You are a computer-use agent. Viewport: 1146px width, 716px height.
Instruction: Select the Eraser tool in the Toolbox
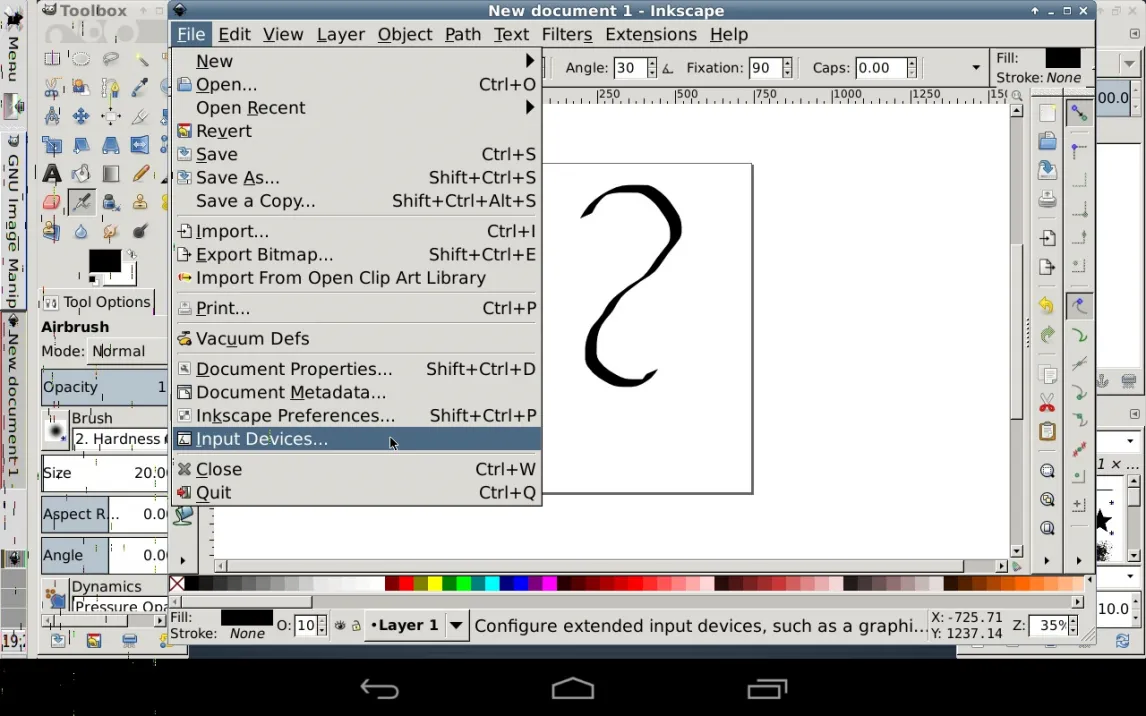click(52, 203)
